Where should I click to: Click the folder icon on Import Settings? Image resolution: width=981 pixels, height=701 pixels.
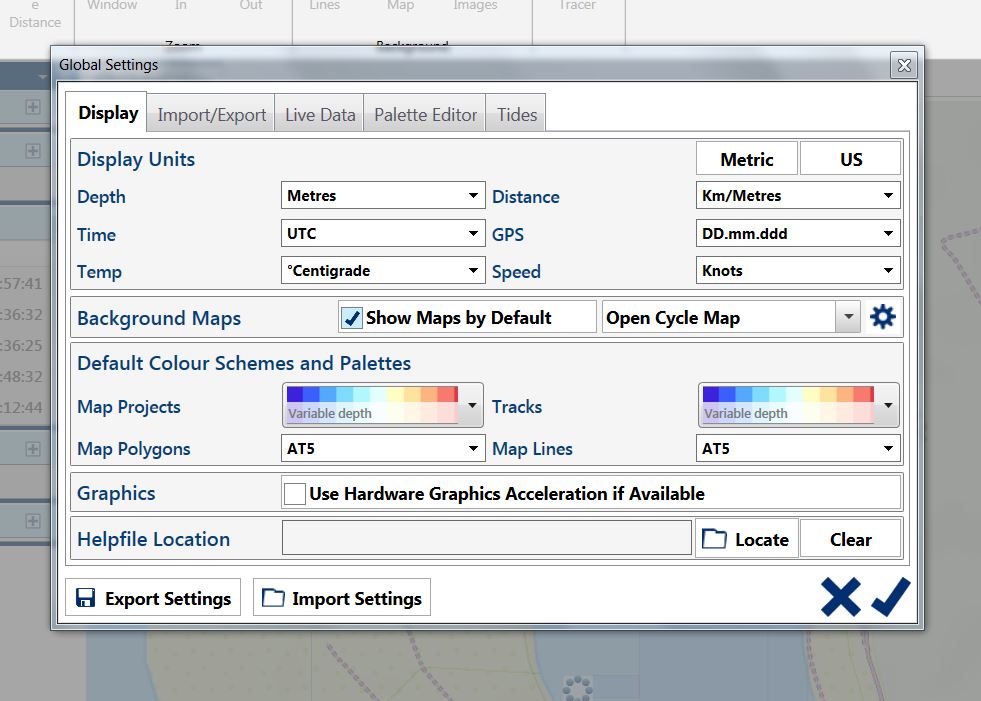tap(273, 599)
